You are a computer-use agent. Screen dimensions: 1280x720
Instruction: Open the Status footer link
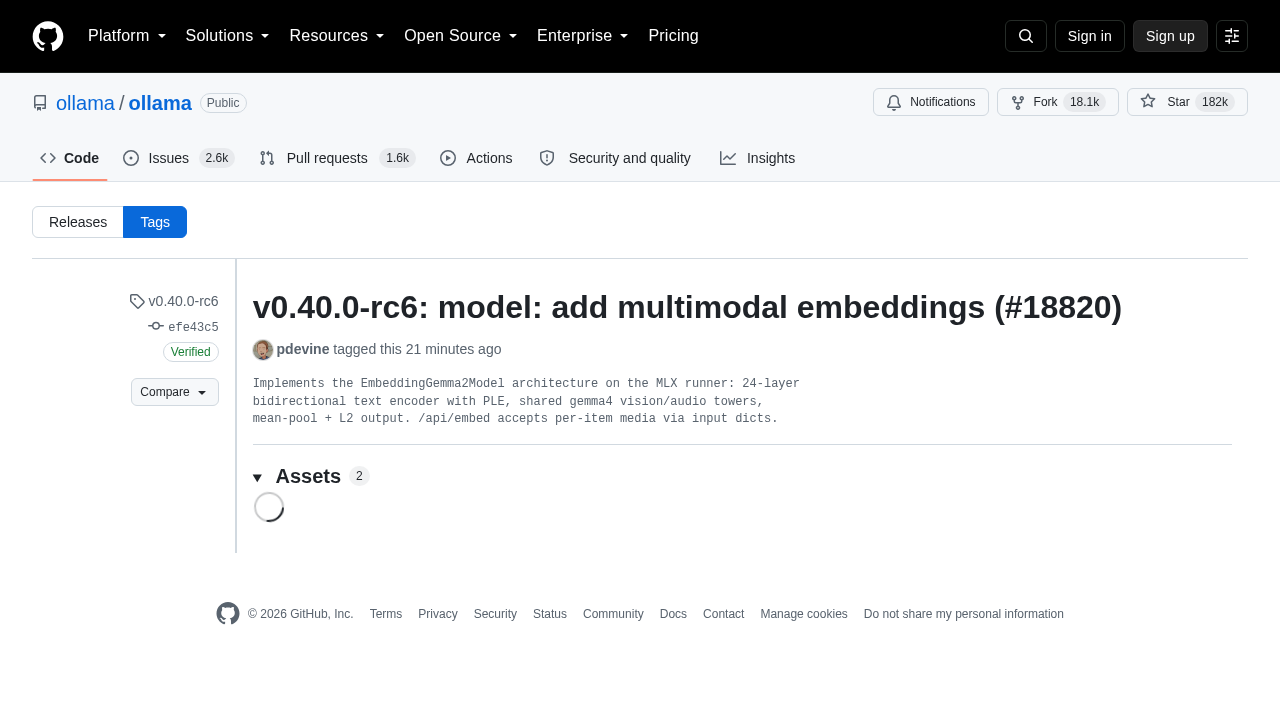(550, 614)
